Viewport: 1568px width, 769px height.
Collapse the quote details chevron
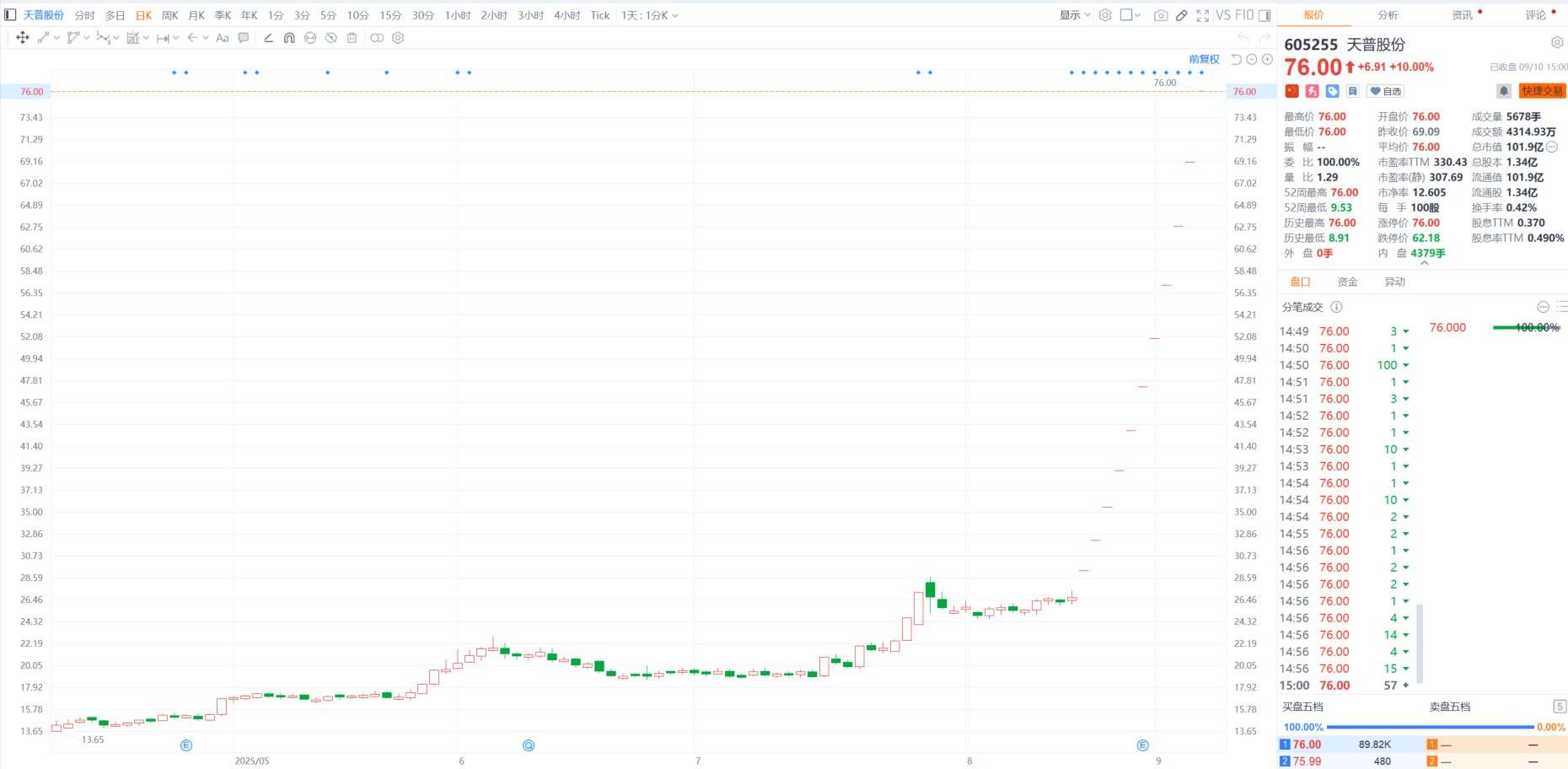click(x=1425, y=264)
